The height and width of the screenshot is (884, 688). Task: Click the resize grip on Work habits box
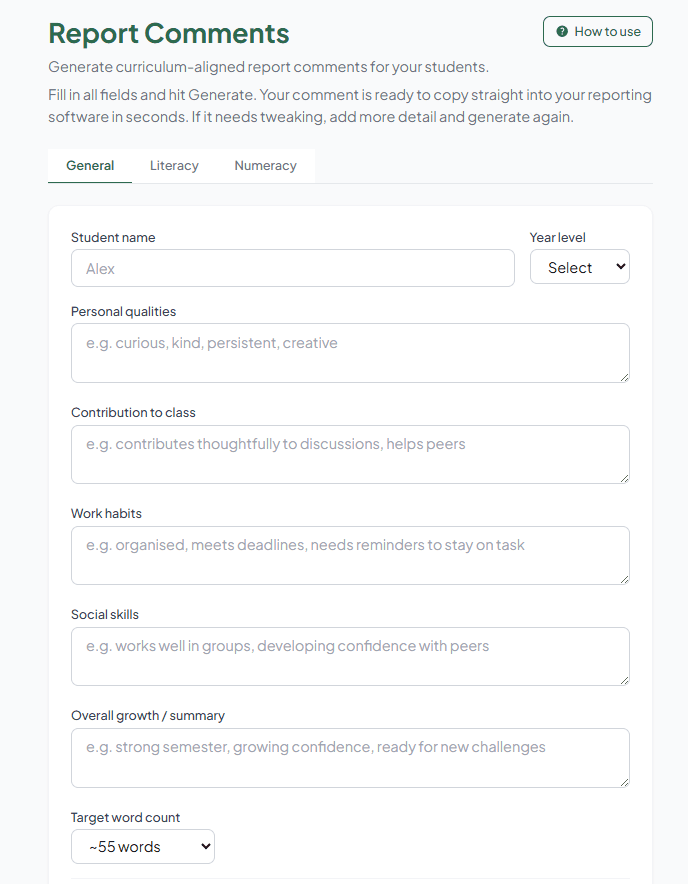pos(625,578)
